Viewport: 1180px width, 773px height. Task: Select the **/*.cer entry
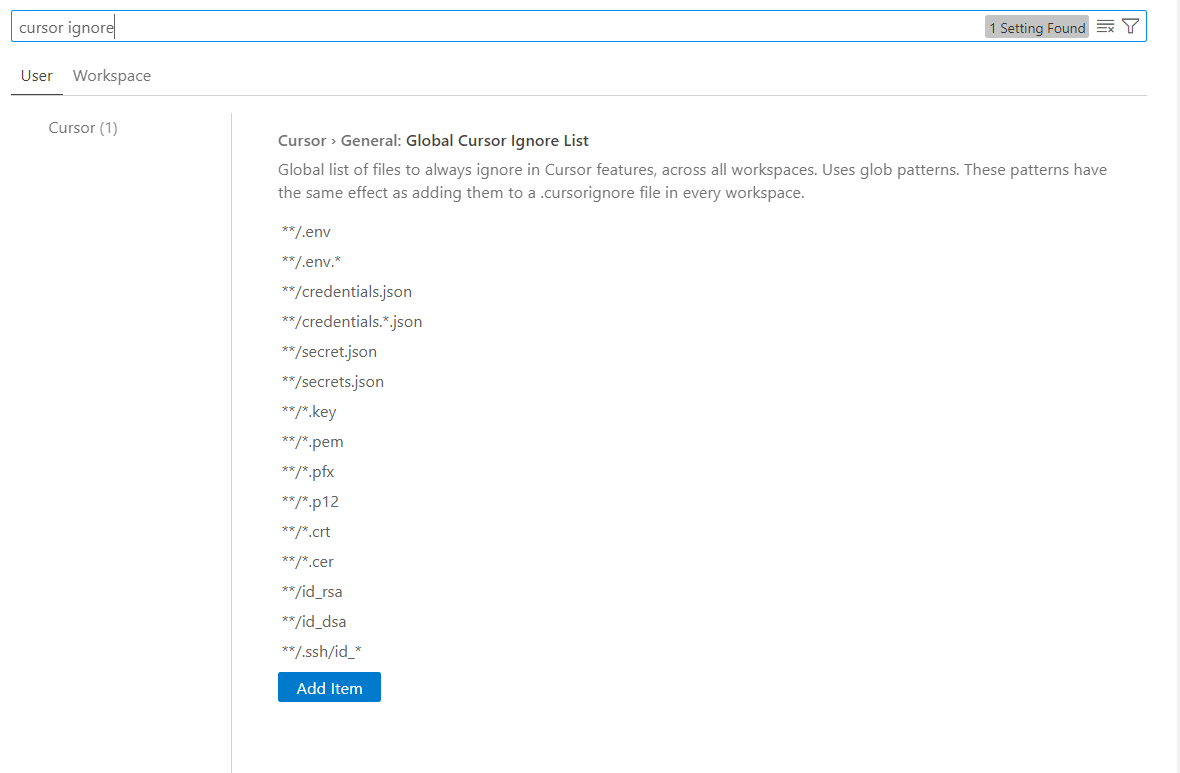coord(307,562)
